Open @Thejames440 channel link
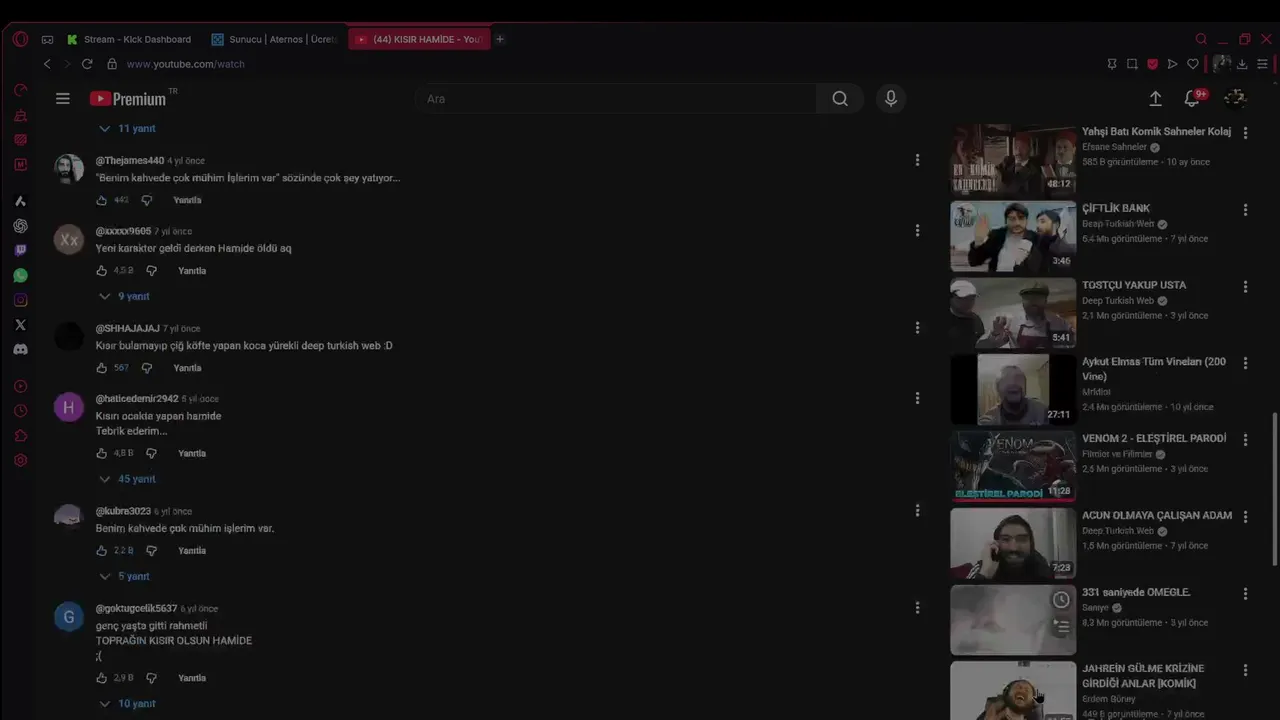 point(130,161)
